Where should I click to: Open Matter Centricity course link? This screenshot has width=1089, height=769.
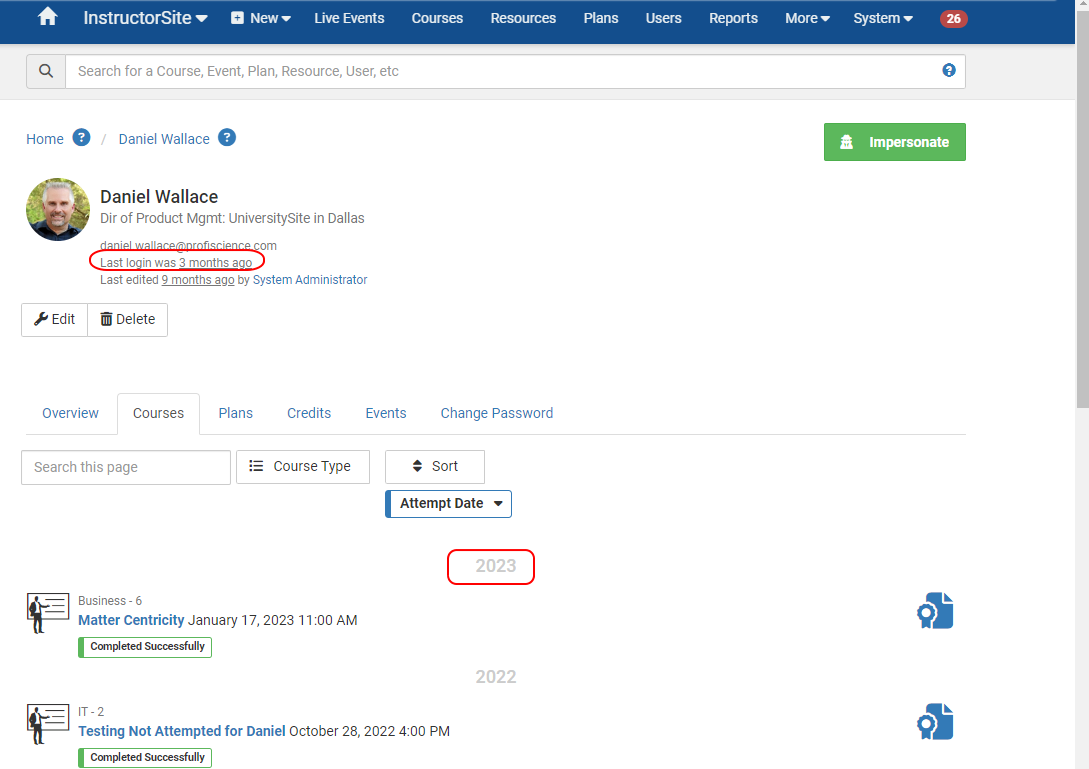point(131,620)
